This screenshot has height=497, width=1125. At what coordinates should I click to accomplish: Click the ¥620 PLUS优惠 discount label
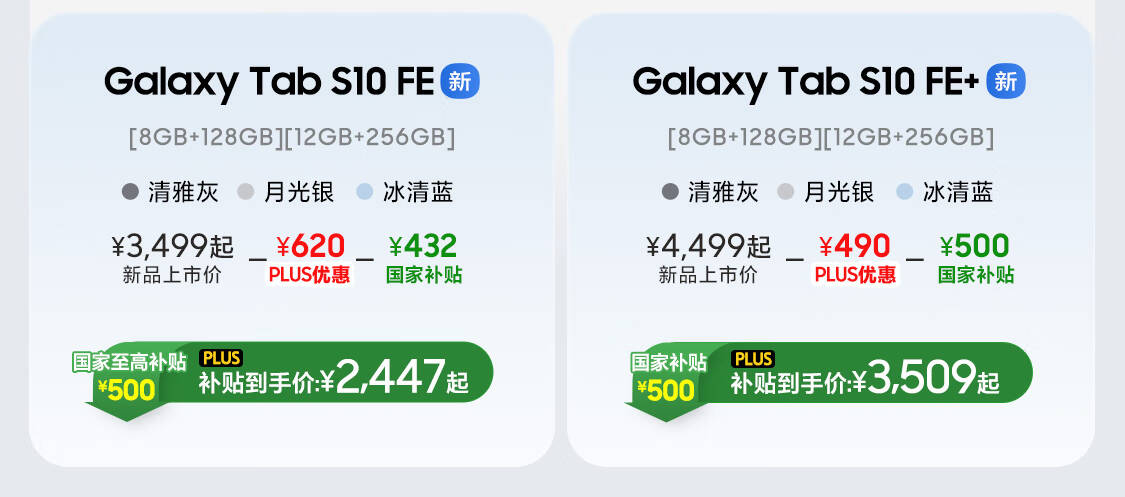tap(310, 258)
